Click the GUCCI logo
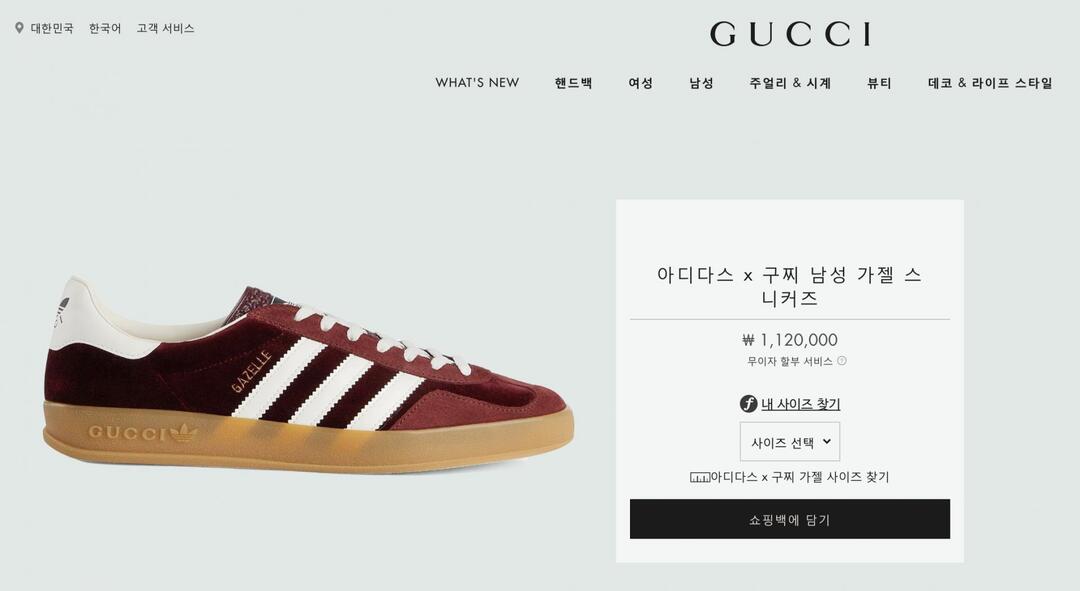The image size is (1080, 591). [790, 34]
